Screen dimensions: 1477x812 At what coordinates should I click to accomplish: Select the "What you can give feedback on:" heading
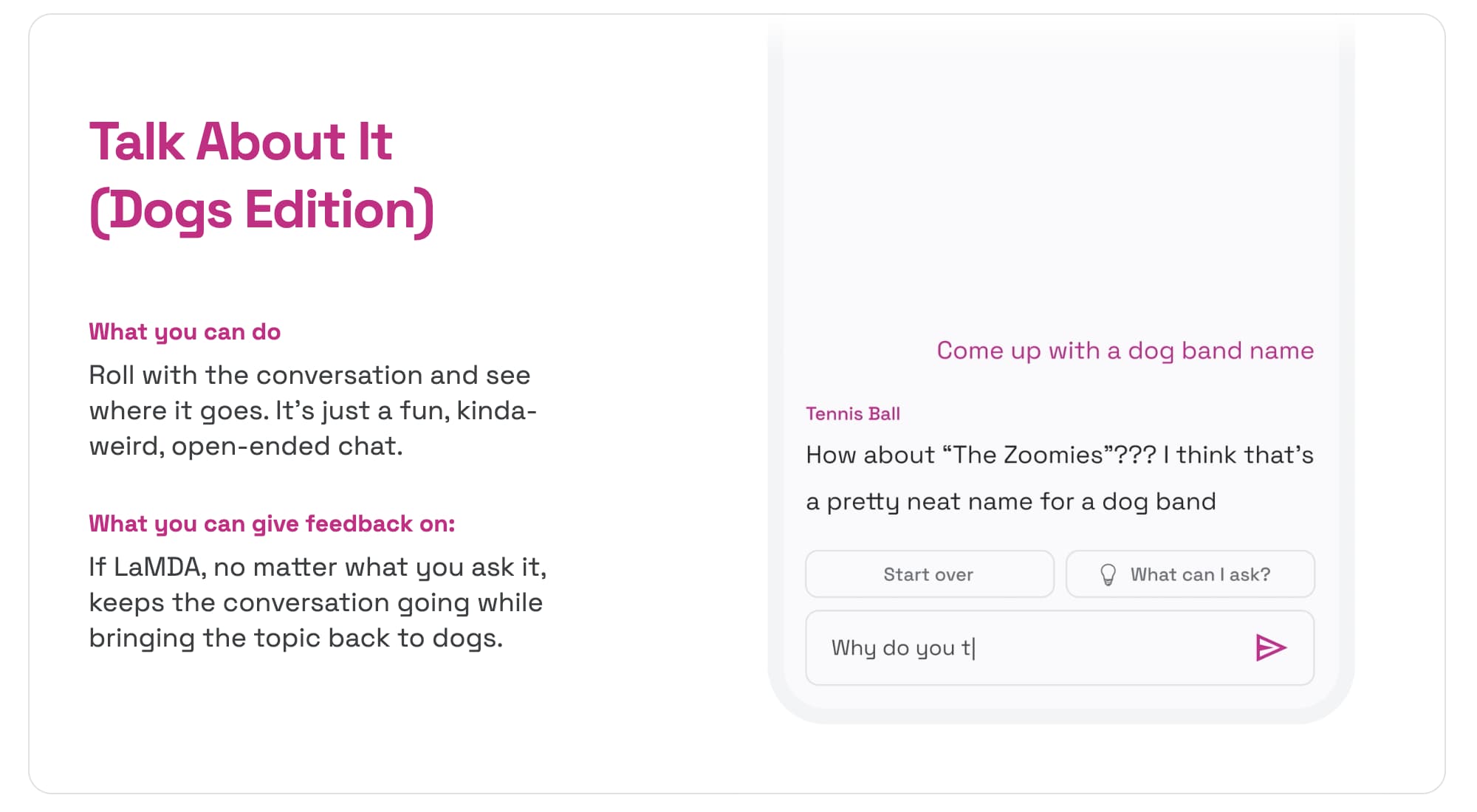[272, 523]
